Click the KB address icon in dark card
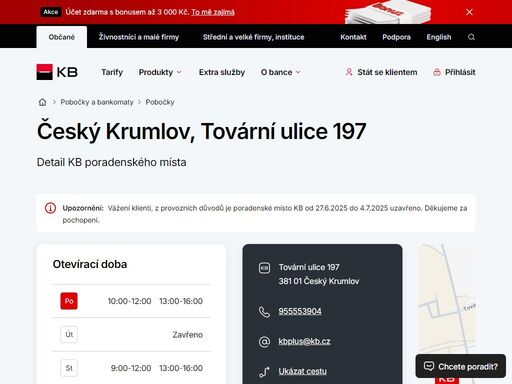Screen dimensions: 512x384 tap(264, 268)
